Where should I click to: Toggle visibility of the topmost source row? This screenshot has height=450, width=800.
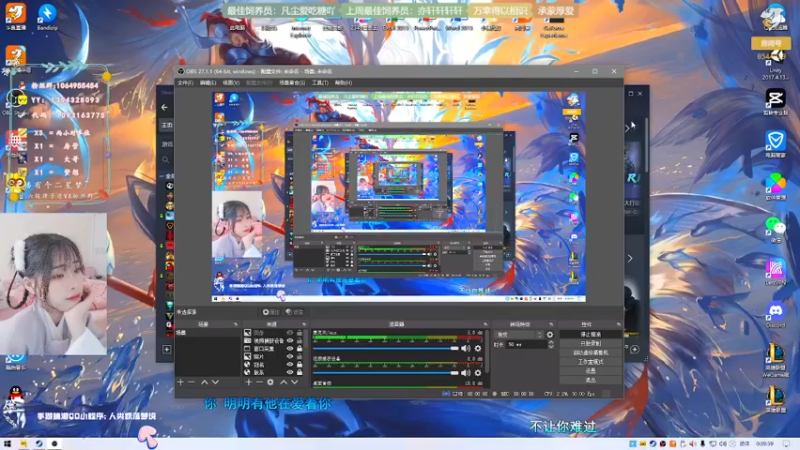pos(290,333)
